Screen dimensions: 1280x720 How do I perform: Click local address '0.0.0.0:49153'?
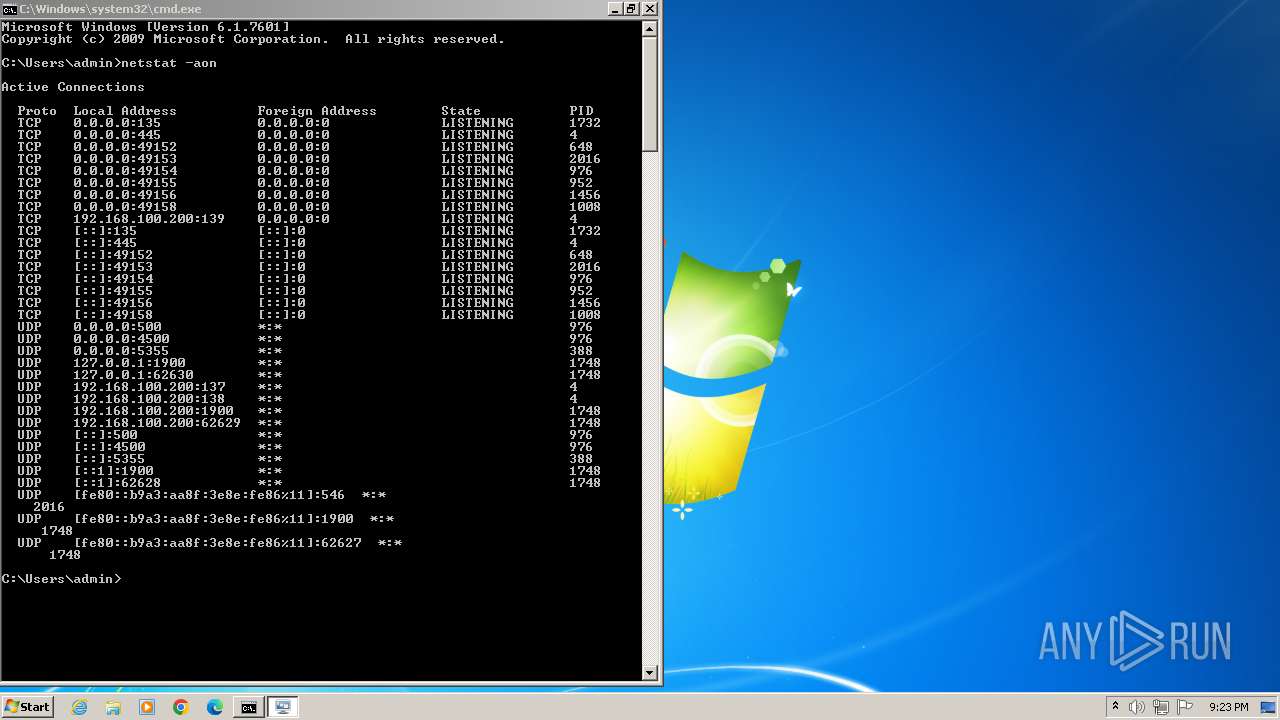[125, 159]
